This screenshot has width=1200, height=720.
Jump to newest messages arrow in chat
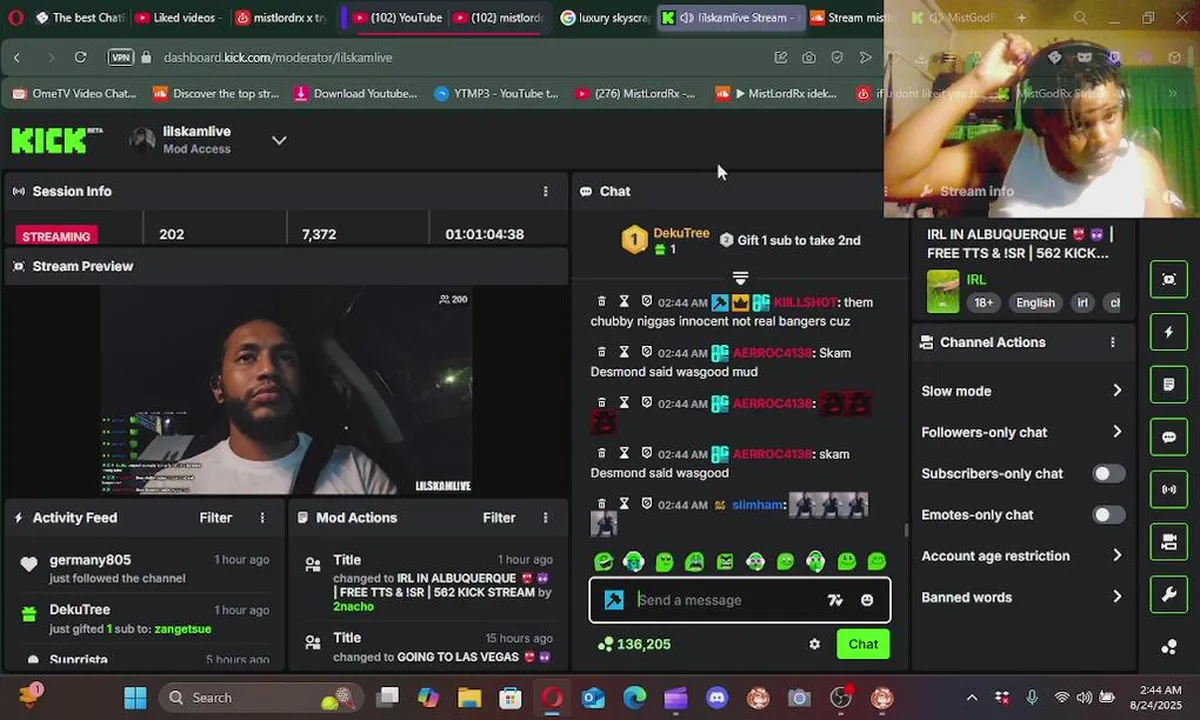point(740,277)
